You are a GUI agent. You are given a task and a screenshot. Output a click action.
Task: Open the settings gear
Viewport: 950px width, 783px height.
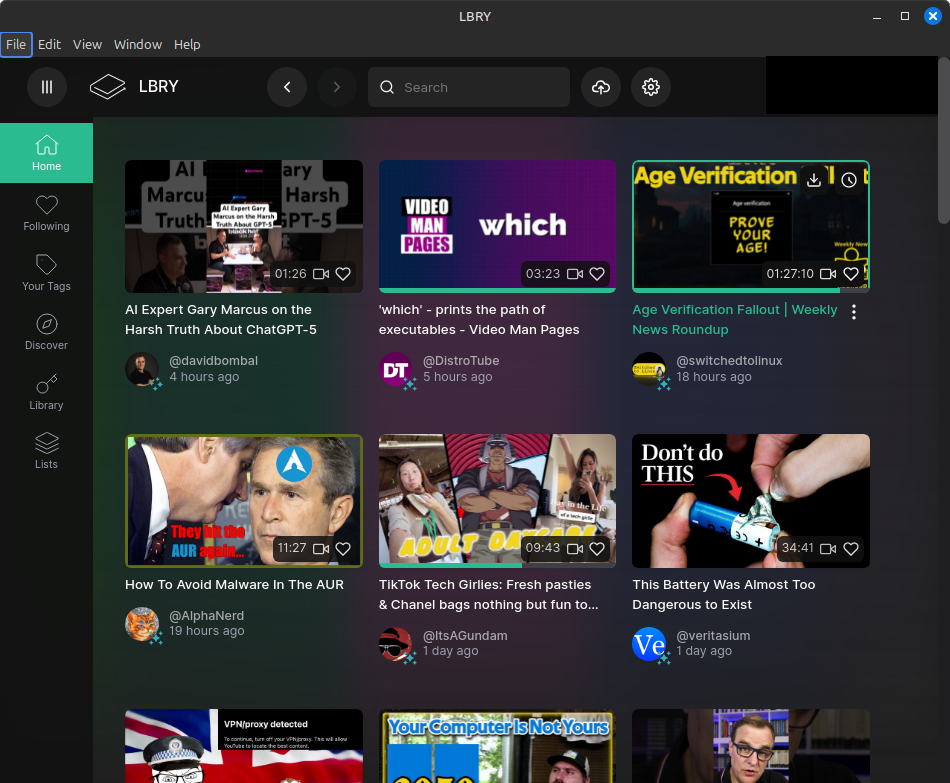pyautogui.click(x=651, y=87)
